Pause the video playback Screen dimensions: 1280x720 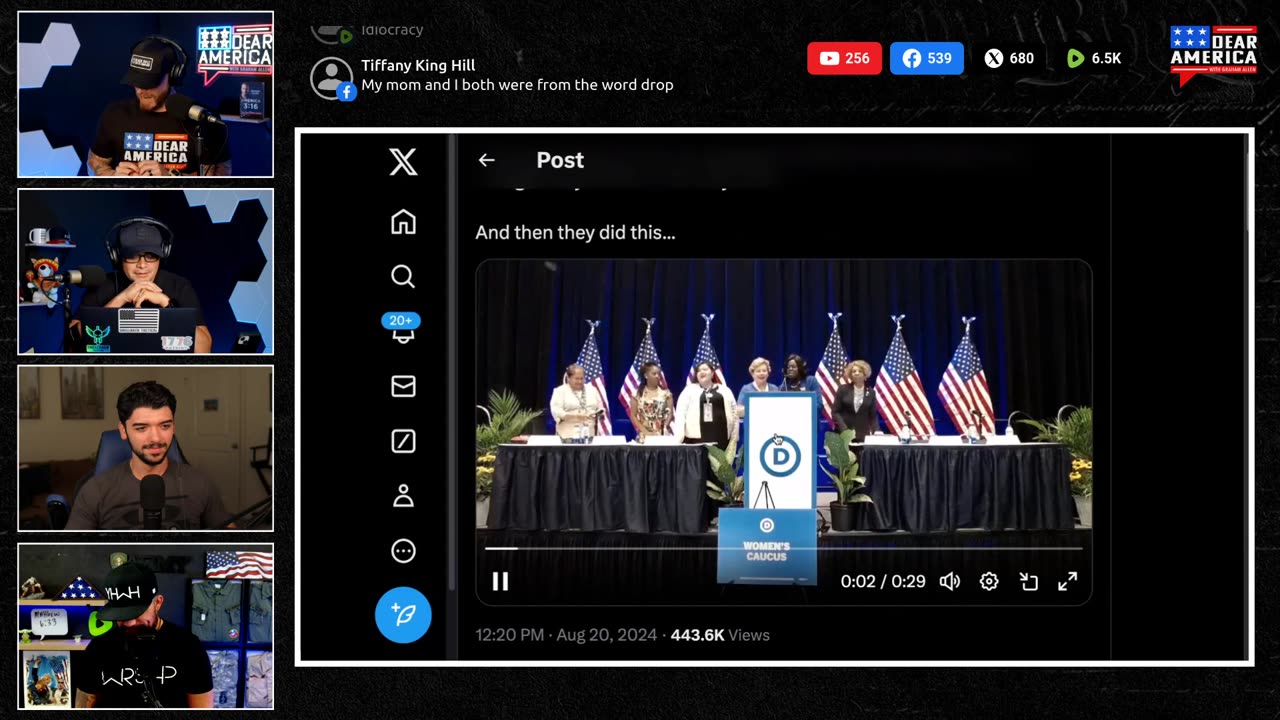[x=500, y=581]
